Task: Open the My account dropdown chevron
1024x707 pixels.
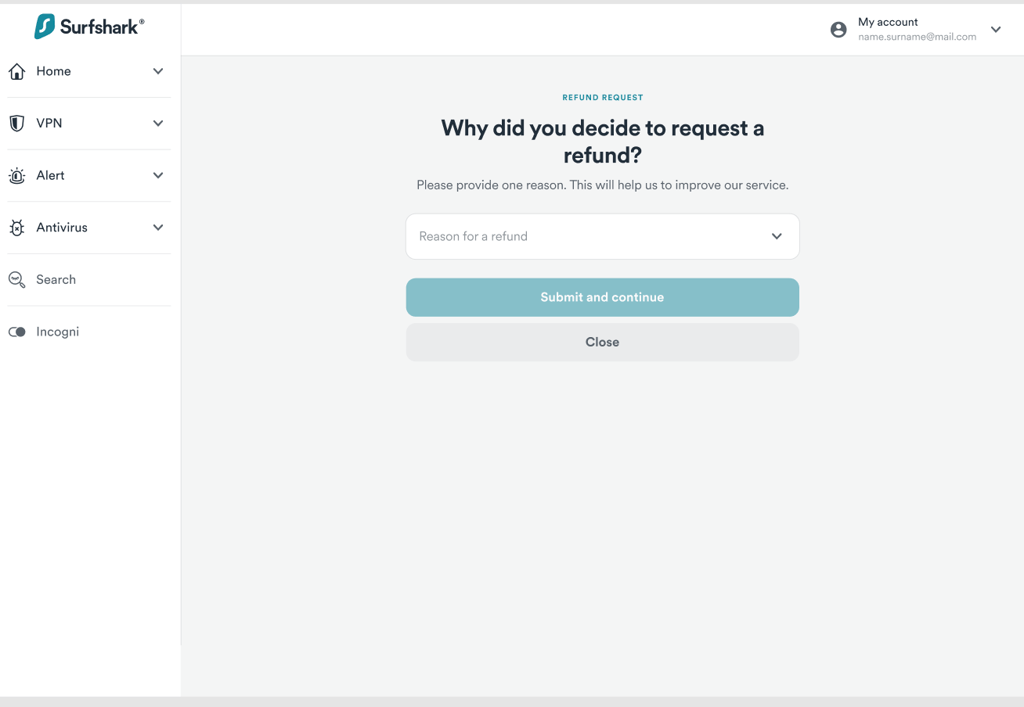Action: click(996, 29)
